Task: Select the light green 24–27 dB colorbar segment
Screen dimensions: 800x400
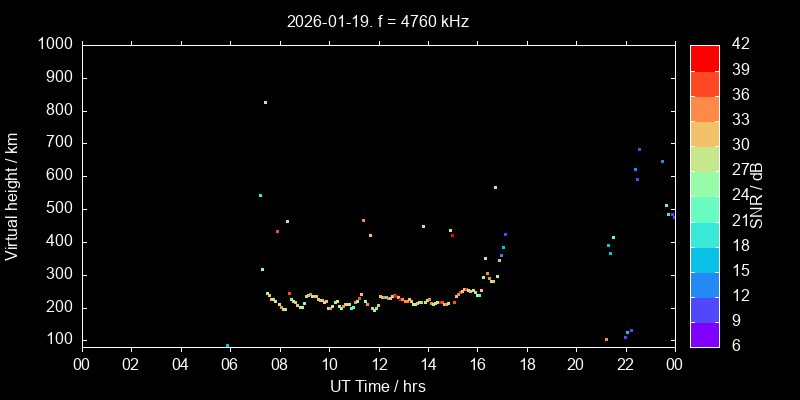Action: pos(705,183)
